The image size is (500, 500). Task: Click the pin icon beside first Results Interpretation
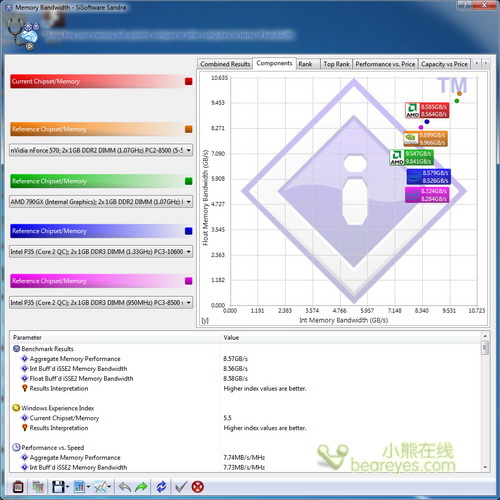(x=24, y=388)
